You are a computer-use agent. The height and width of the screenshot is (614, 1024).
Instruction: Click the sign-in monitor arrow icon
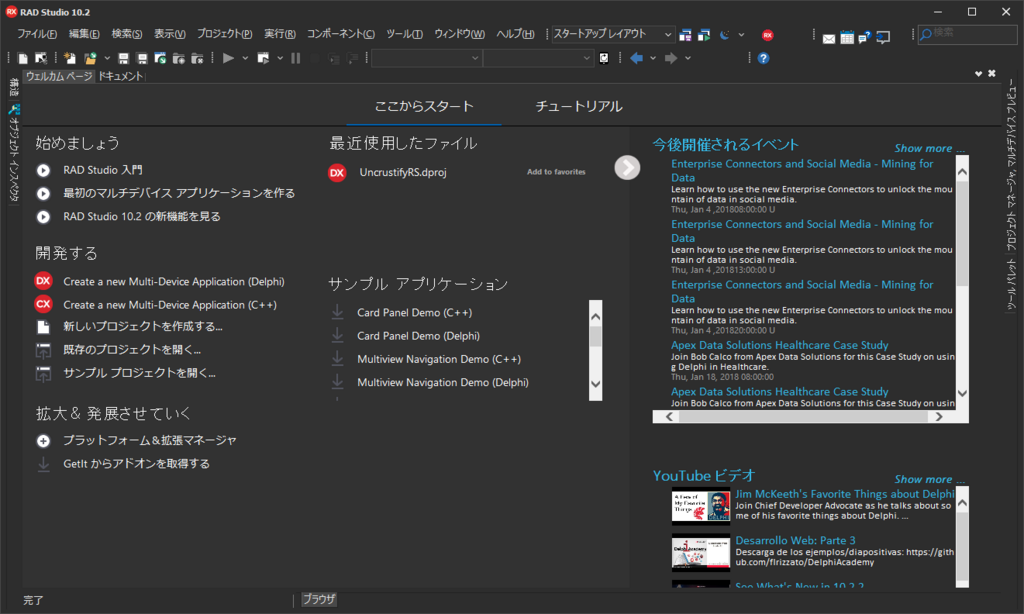click(883, 38)
